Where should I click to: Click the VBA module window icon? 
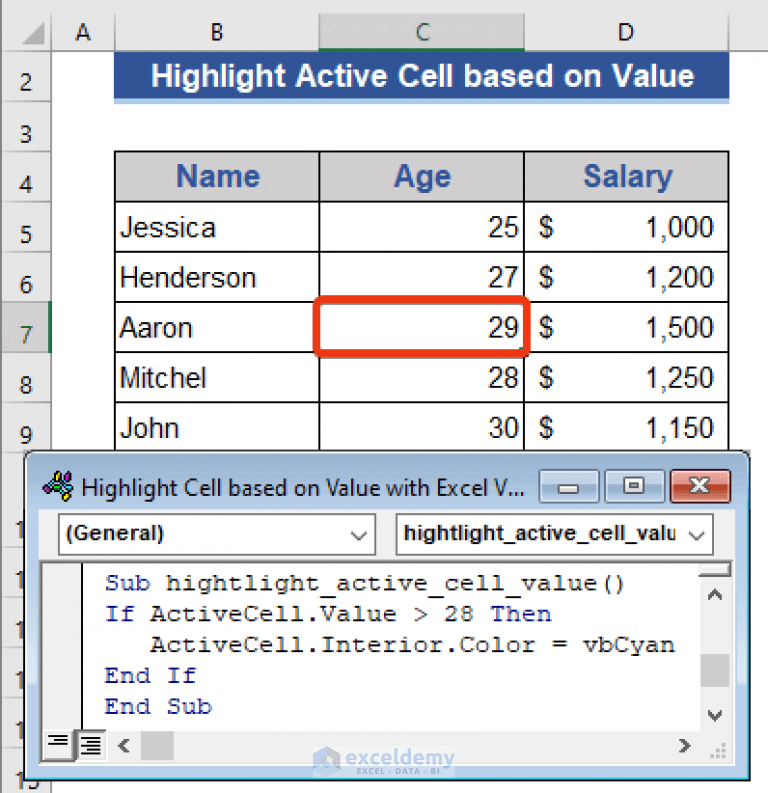[x=58, y=487]
